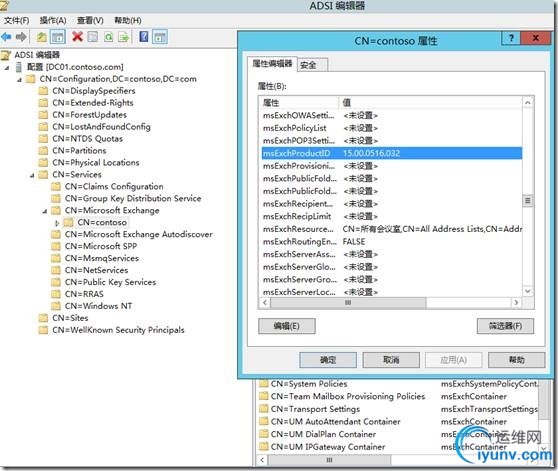Click the 值 column header

pyautogui.click(x=430, y=103)
